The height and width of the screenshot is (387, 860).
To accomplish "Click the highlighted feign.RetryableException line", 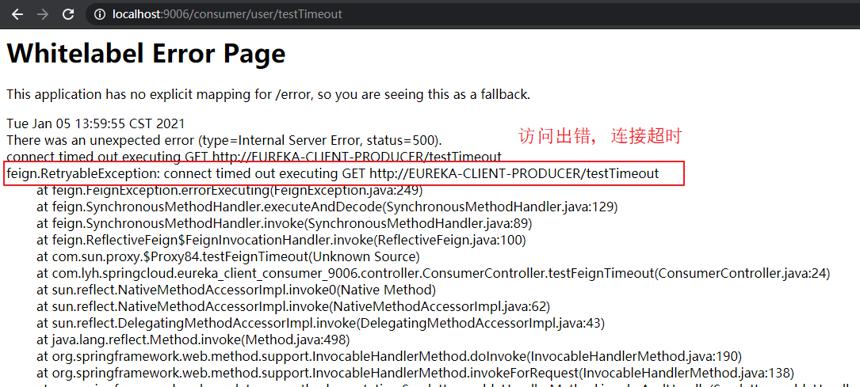I will click(344, 174).
